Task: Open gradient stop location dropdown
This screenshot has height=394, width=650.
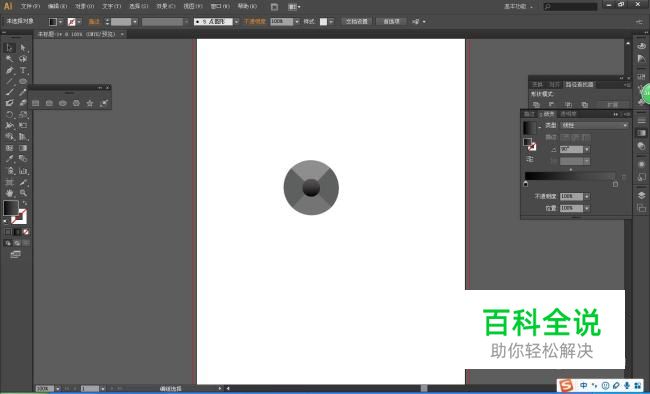Action: point(587,208)
